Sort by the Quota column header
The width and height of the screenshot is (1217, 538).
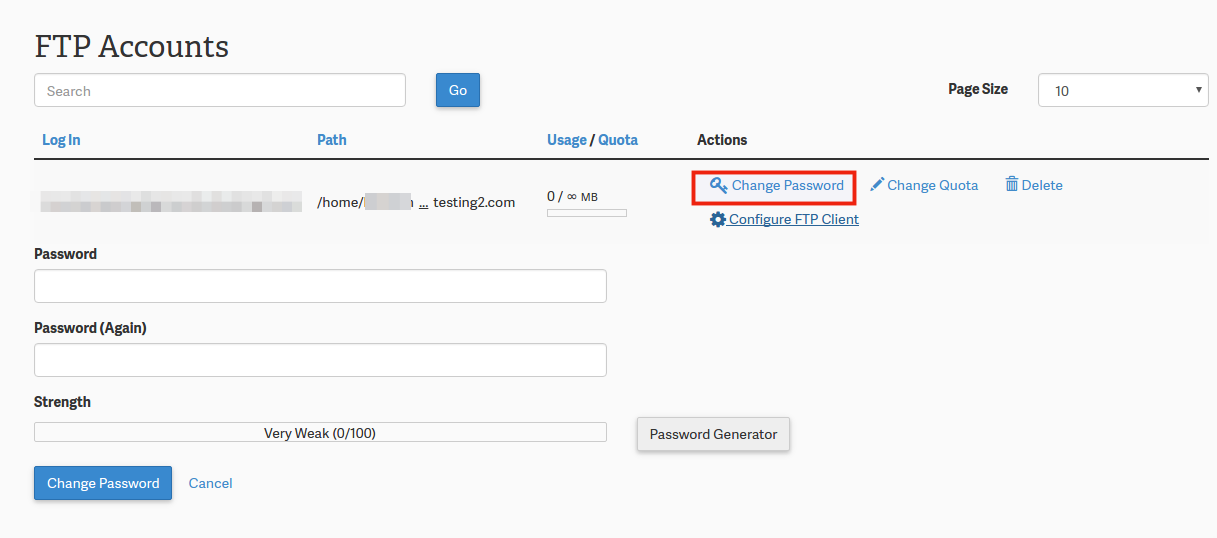coord(618,140)
